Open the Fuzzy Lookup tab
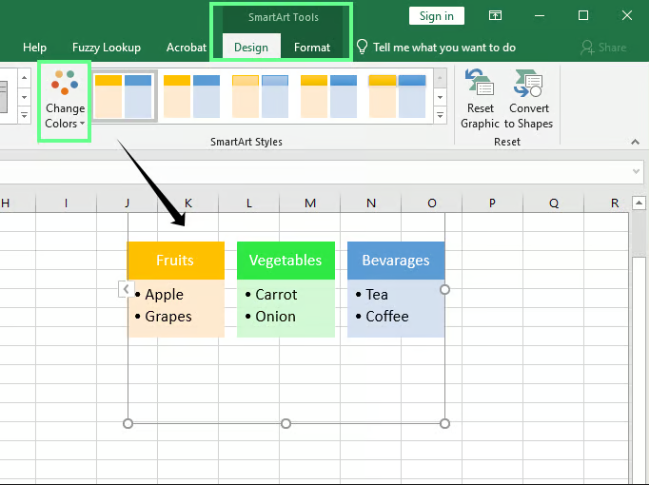The width and height of the screenshot is (649, 485). point(106,47)
